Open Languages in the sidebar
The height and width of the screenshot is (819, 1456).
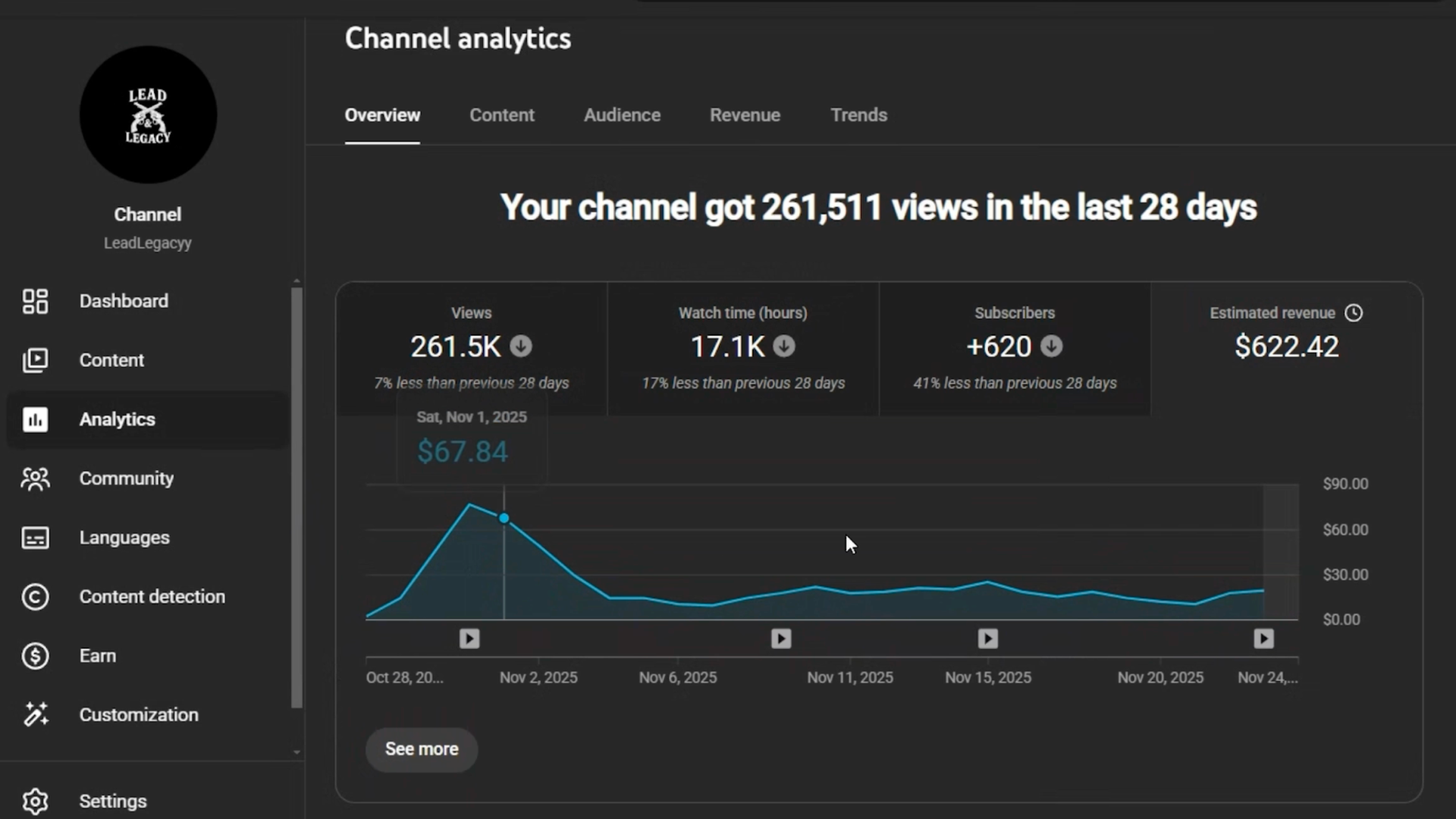click(x=148, y=538)
